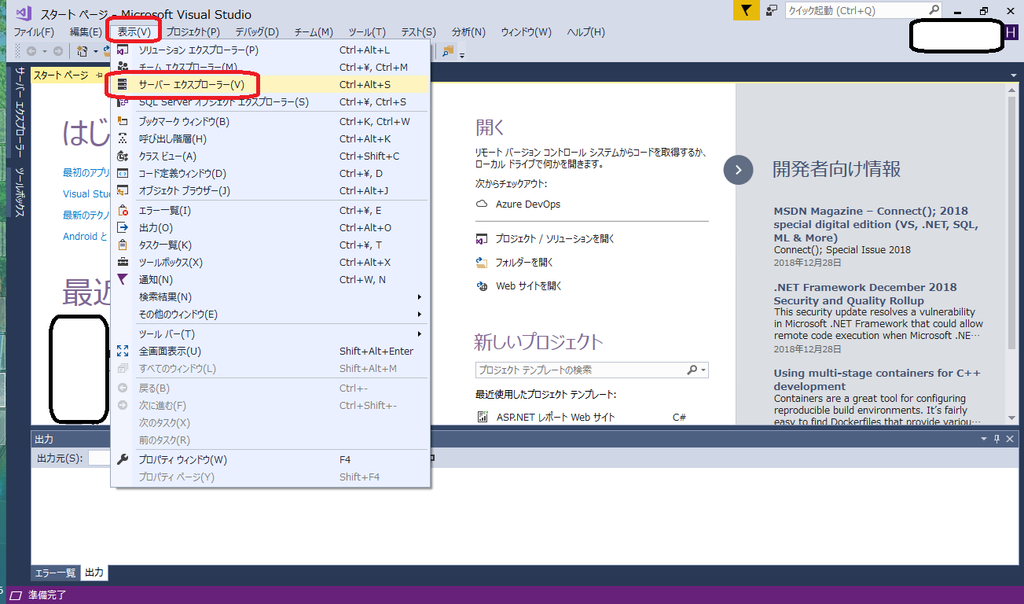Click the Quick Launch search magnifier icon
Image resolution: width=1024 pixels, height=604 pixels.
[x=934, y=10]
